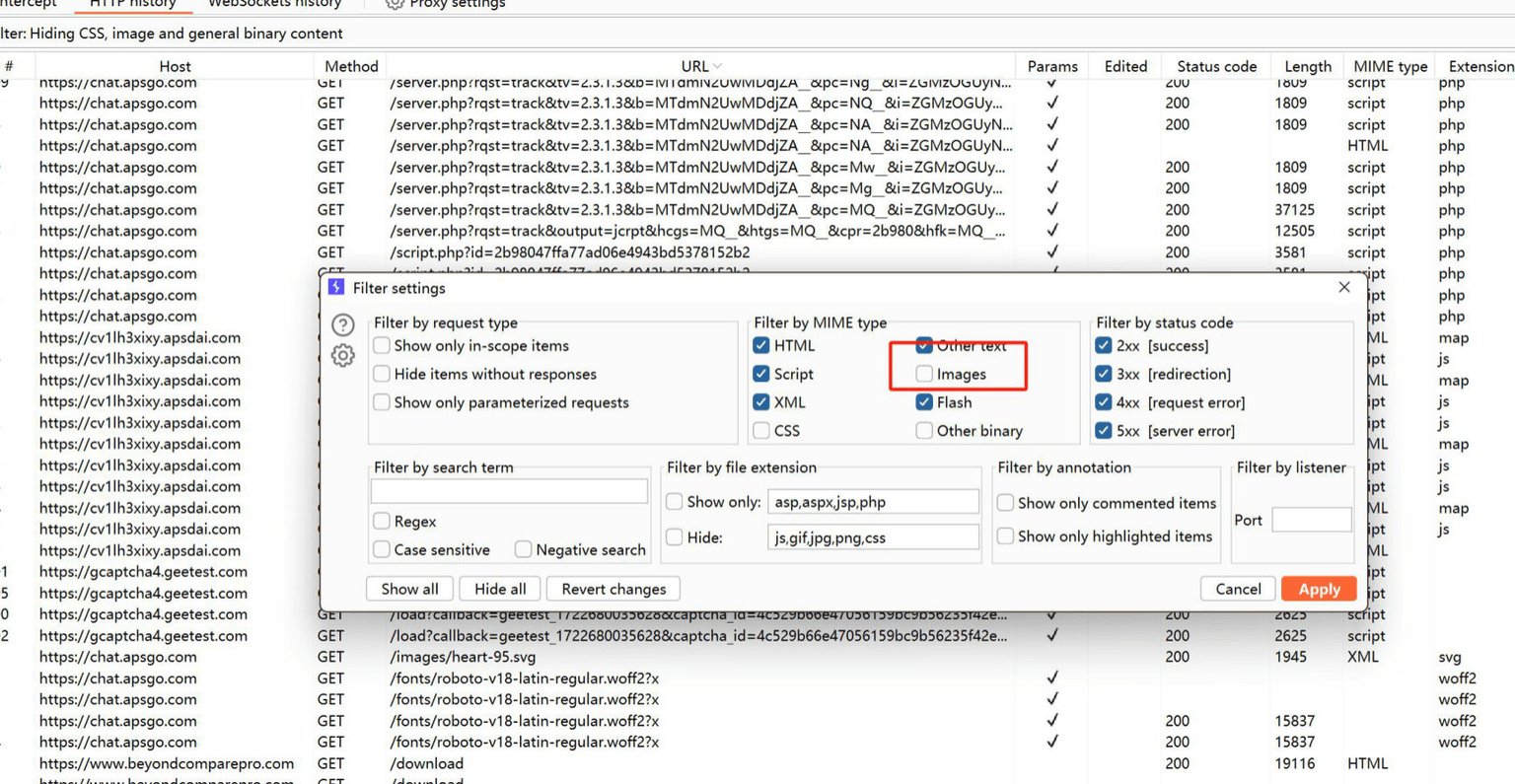Sort by the Status code column header
The image size is (1515, 784).
pyautogui.click(x=1216, y=66)
